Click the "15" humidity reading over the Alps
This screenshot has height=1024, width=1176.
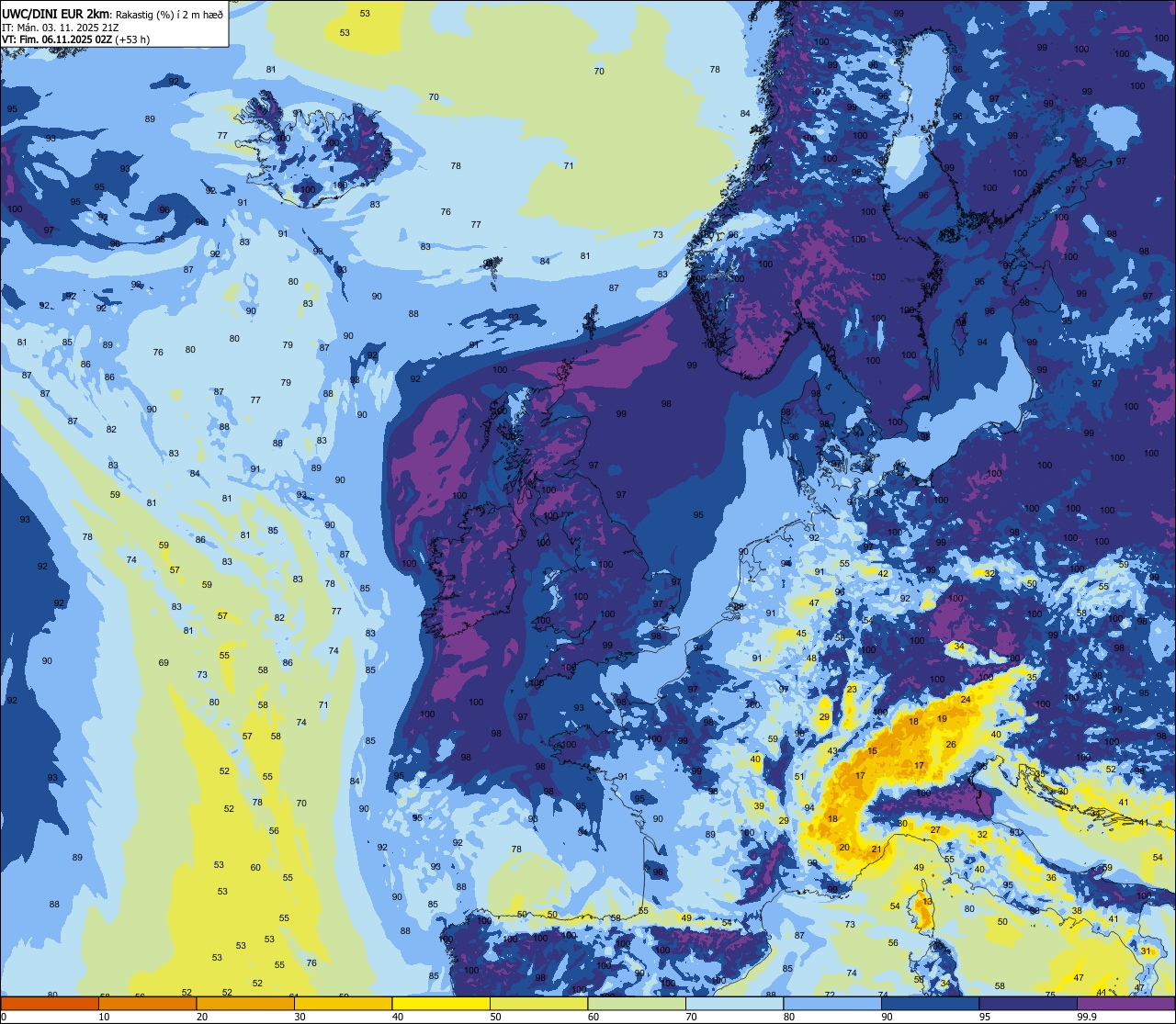873,751
